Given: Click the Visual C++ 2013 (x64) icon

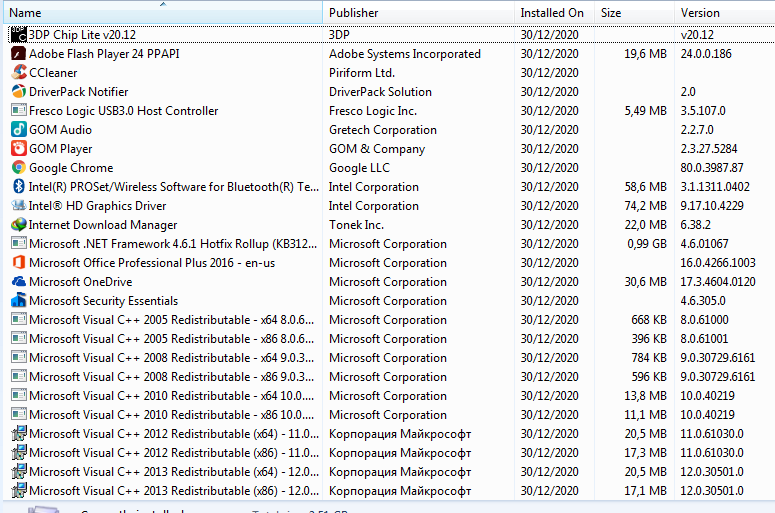Looking at the screenshot, I should pyautogui.click(x=19, y=472).
